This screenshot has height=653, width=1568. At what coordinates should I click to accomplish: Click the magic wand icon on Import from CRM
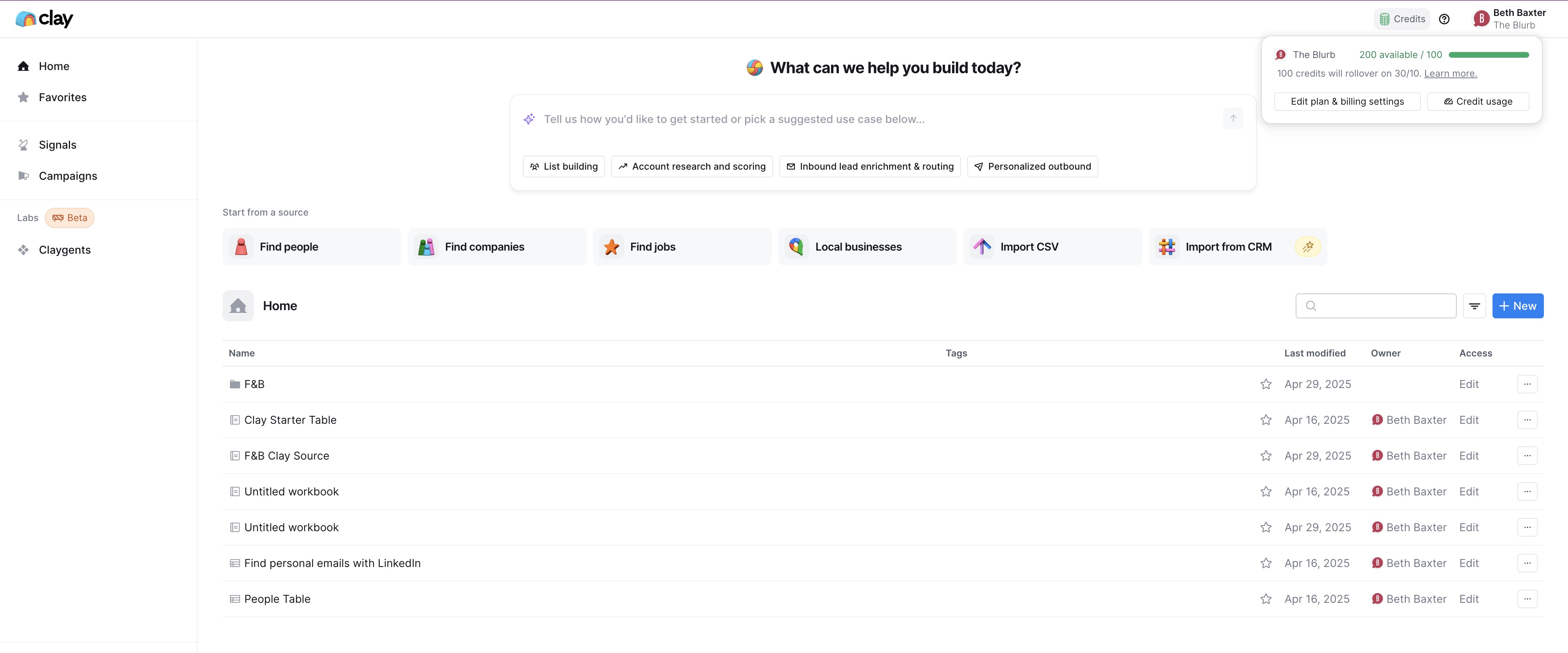[x=1307, y=246]
